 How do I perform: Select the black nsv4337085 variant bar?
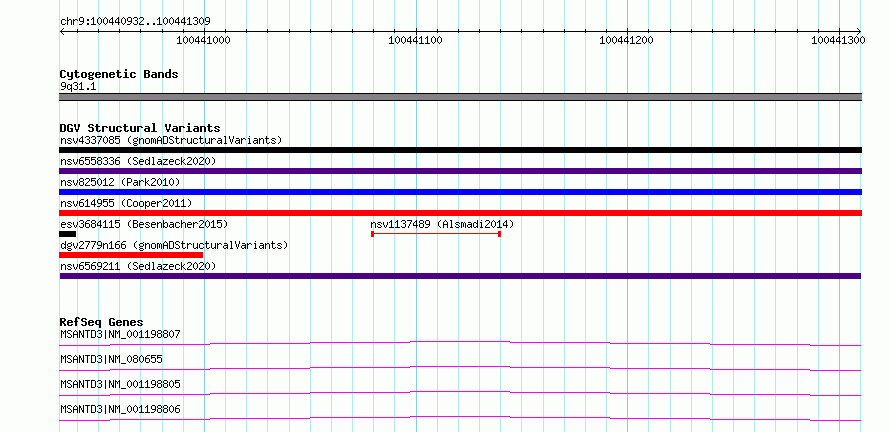460,150
